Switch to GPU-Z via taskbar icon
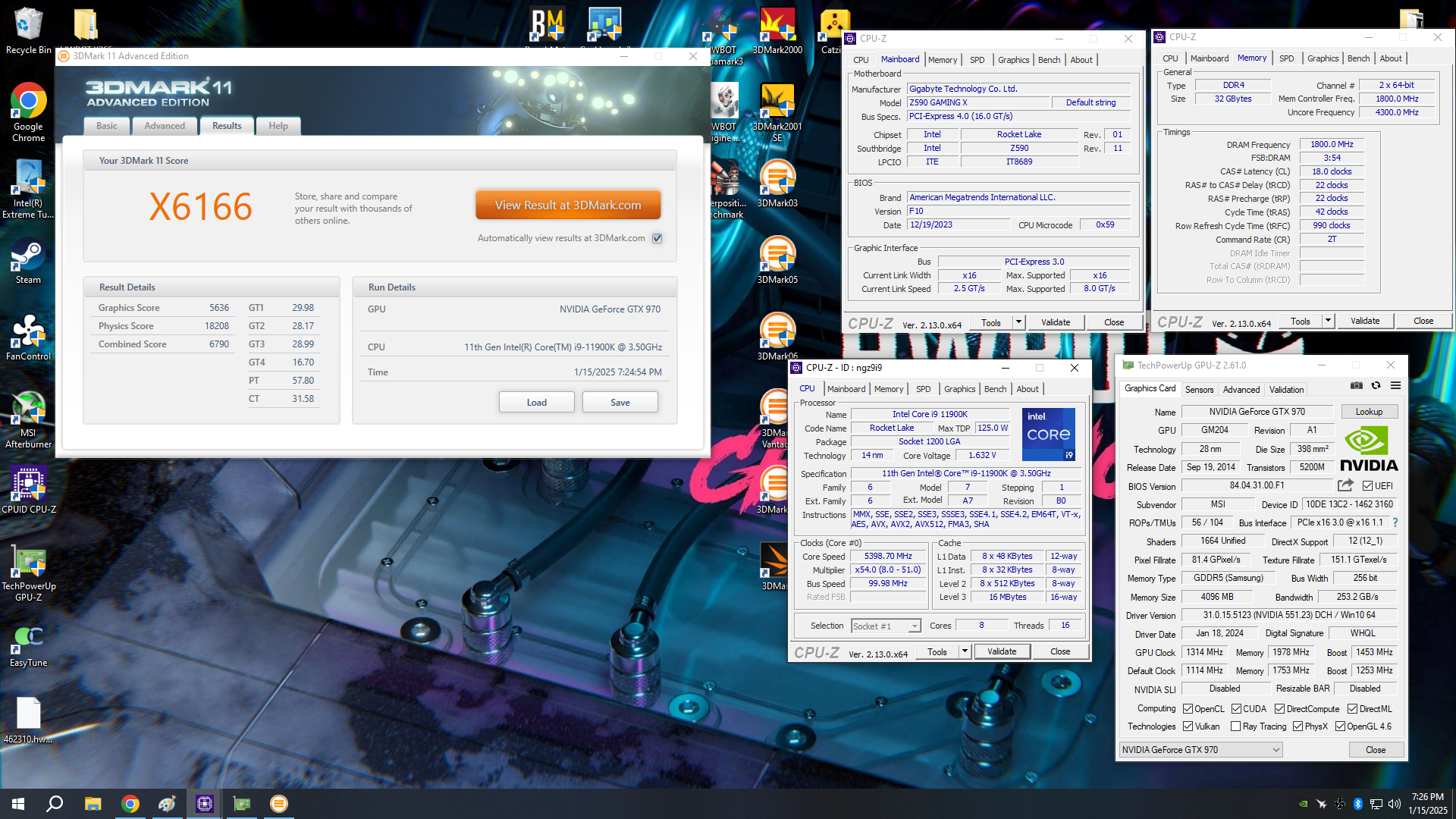 coord(242,804)
